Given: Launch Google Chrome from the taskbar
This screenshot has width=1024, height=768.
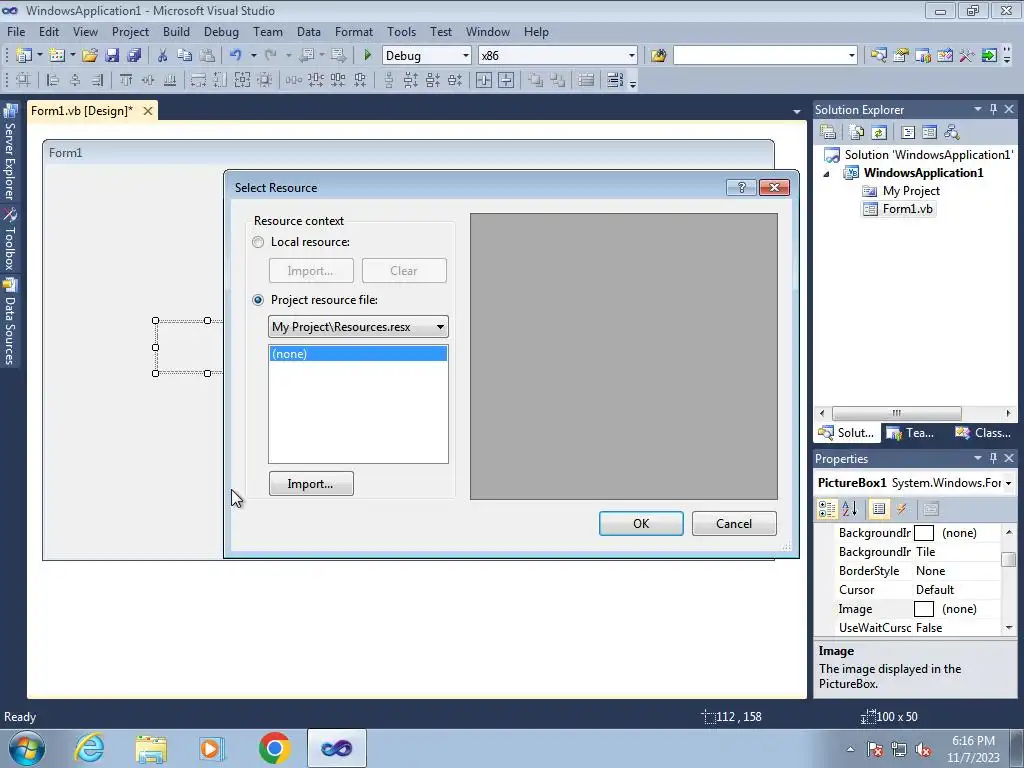Looking at the screenshot, I should [x=274, y=748].
